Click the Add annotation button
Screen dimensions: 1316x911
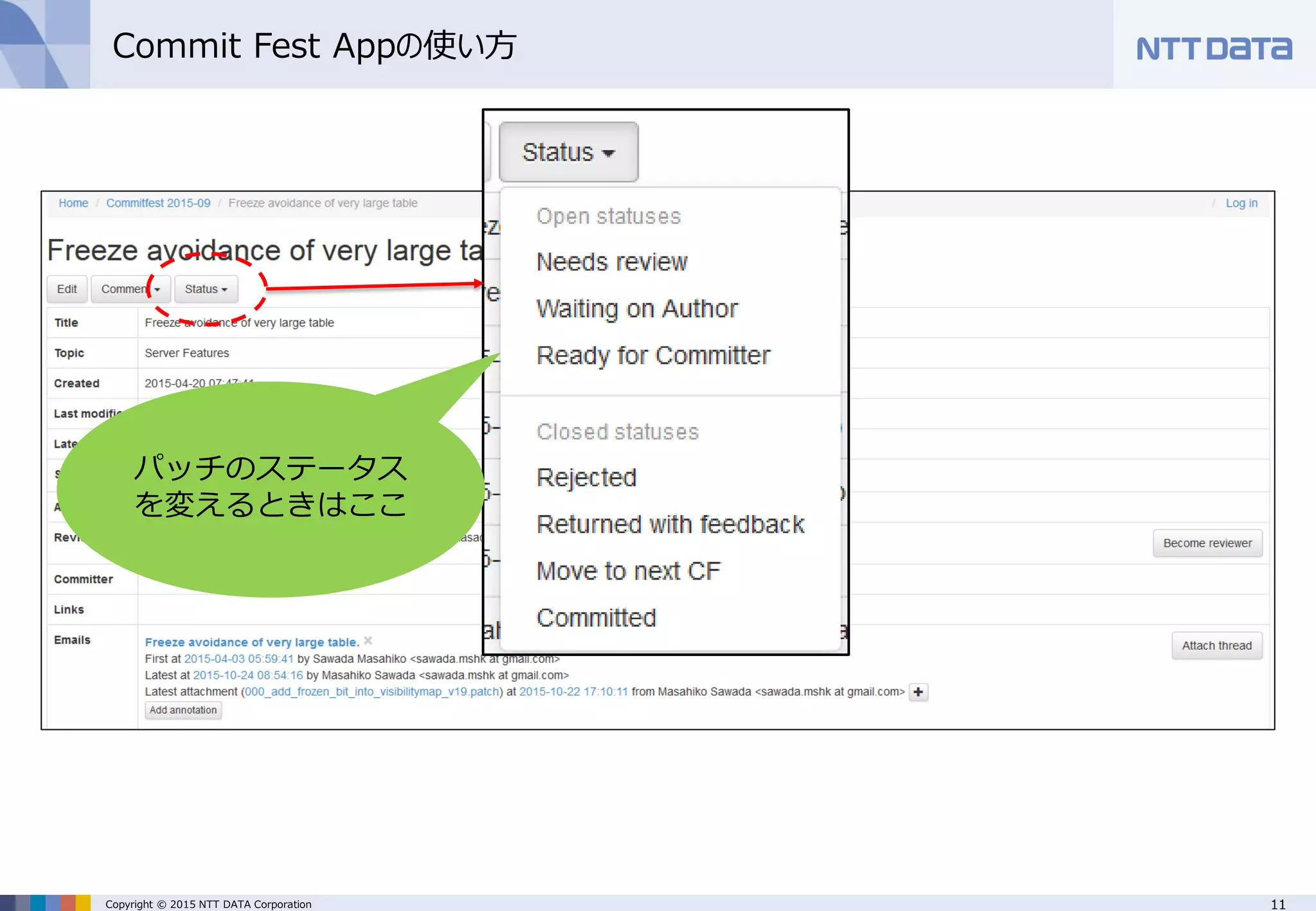pyautogui.click(x=183, y=710)
